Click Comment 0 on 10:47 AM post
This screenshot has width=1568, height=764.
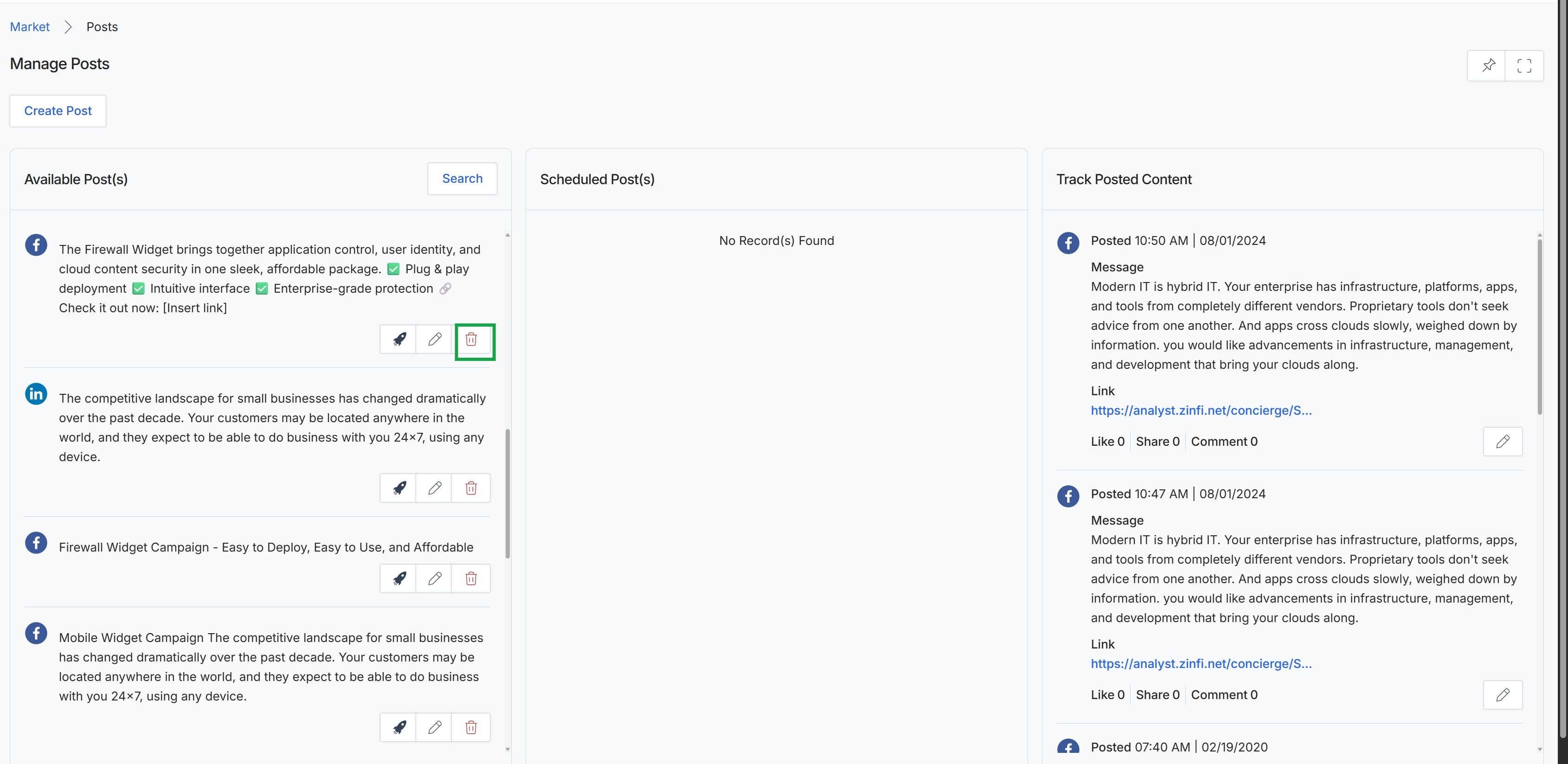coord(1224,694)
